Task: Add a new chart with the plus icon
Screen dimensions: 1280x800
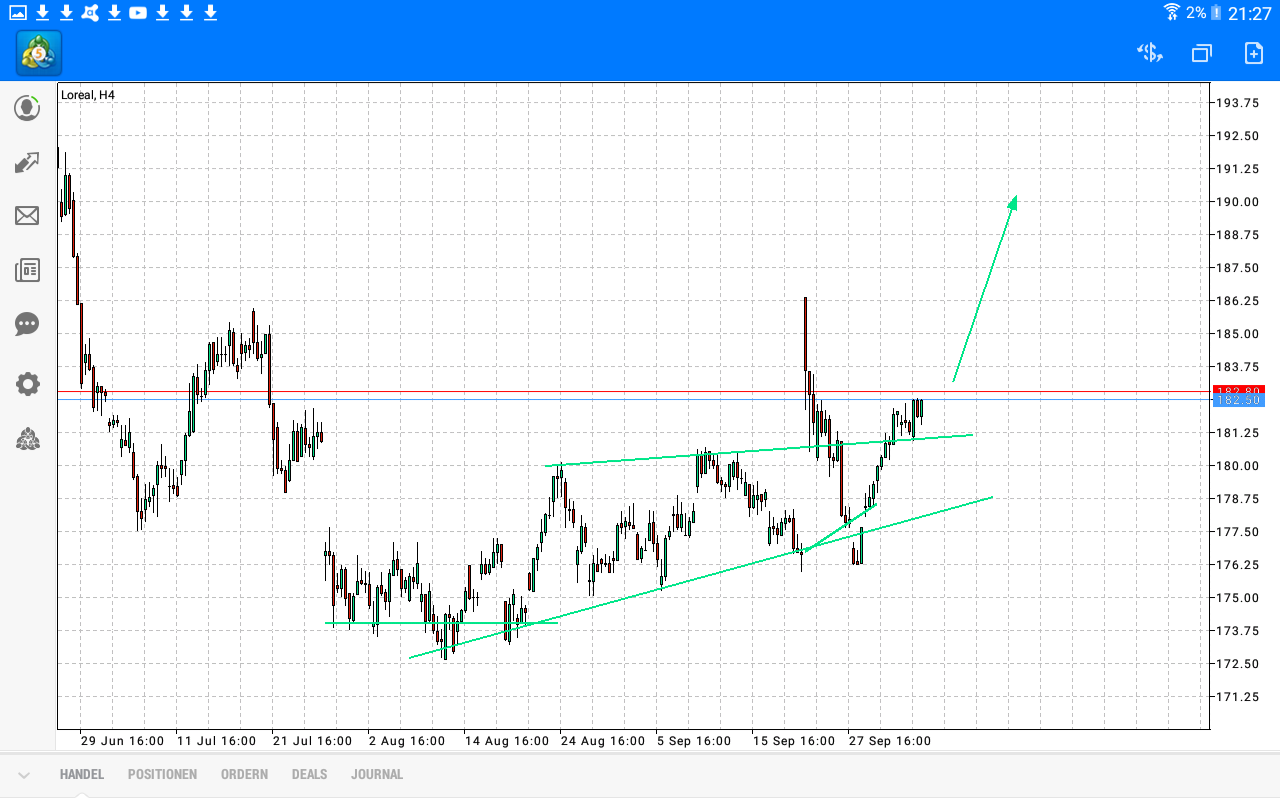Action: click(1252, 52)
